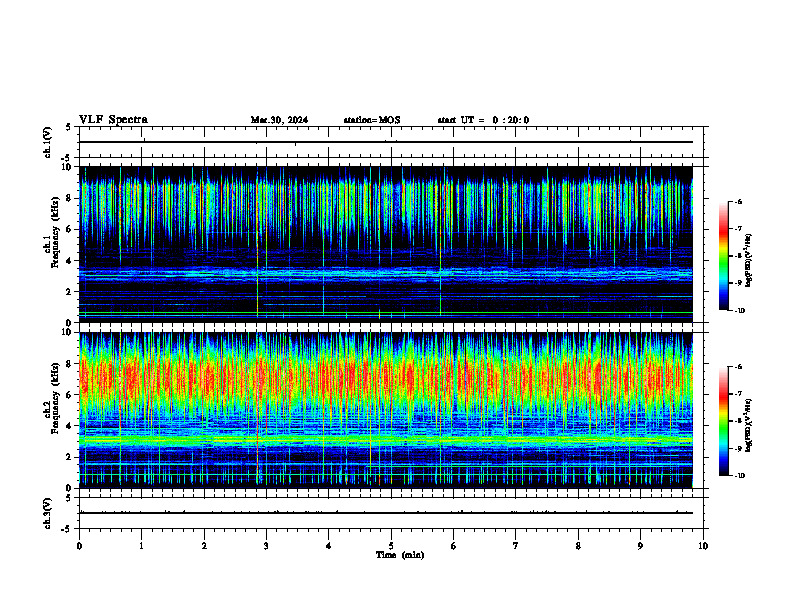Click the "4" kHz tick on ch.2 axis

click(x=69, y=426)
